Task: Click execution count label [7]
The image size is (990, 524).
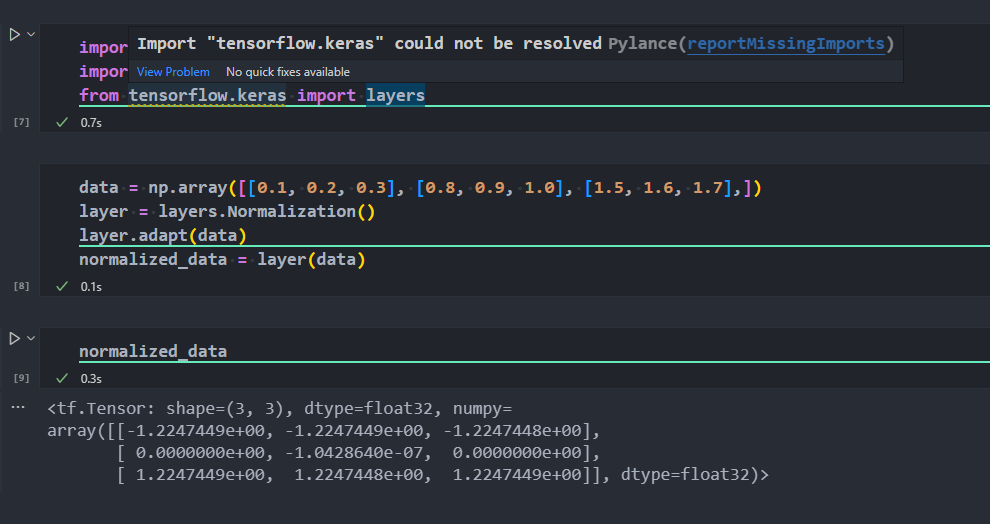Action: [x=21, y=122]
